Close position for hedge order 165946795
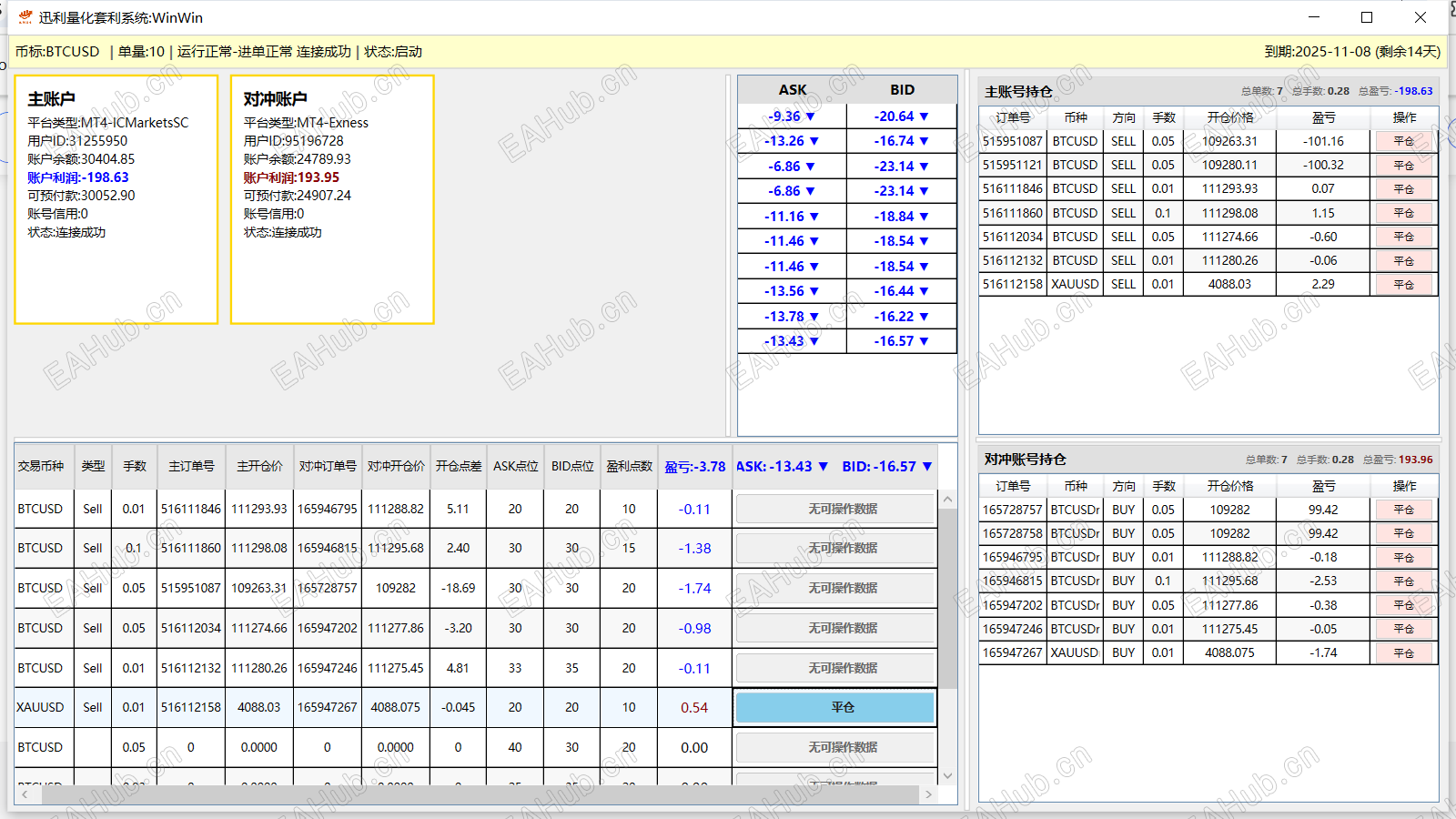Image resolution: width=1456 pixels, height=819 pixels. [1404, 557]
